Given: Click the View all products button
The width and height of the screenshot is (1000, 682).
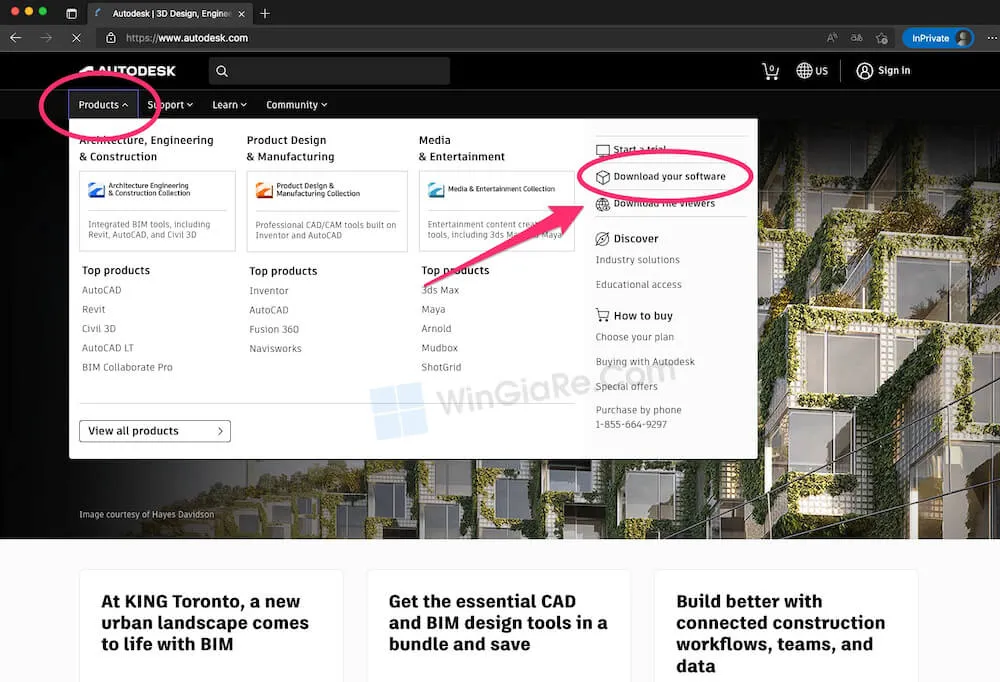Looking at the screenshot, I should [154, 431].
